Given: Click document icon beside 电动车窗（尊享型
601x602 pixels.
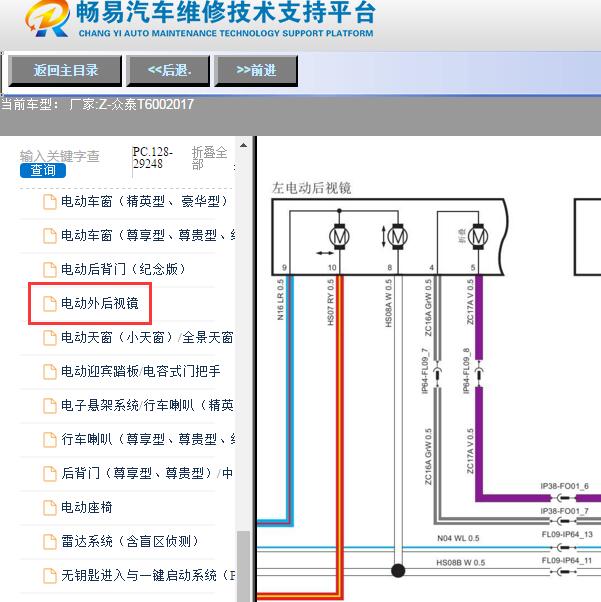Looking at the screenshot, I should coord(50,236).
